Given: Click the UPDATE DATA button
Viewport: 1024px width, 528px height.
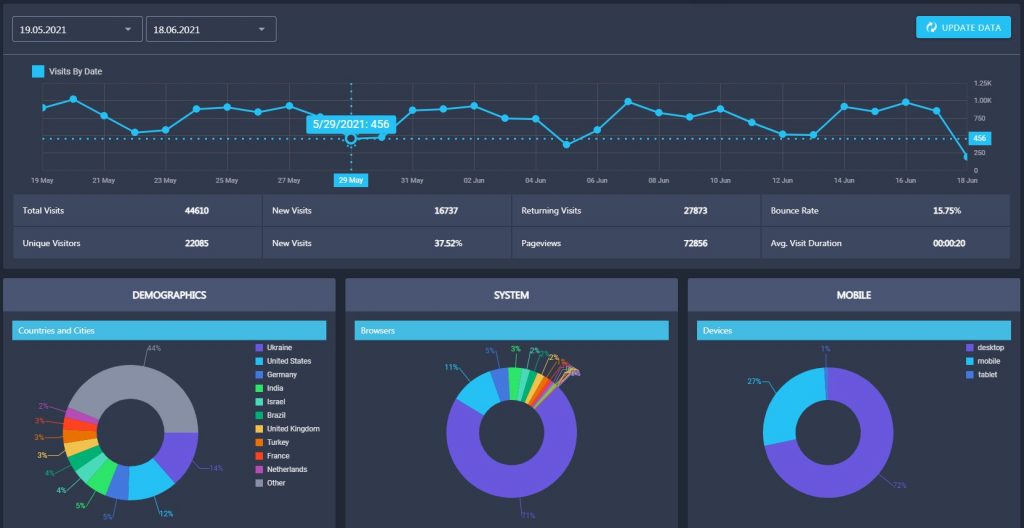Looking at the screenshot, I should pos(963,27).
